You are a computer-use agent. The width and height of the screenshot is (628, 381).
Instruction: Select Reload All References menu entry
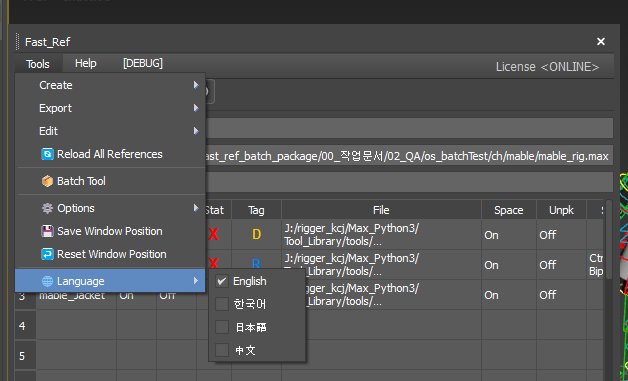pyautogui.click(x=110, y=154)
